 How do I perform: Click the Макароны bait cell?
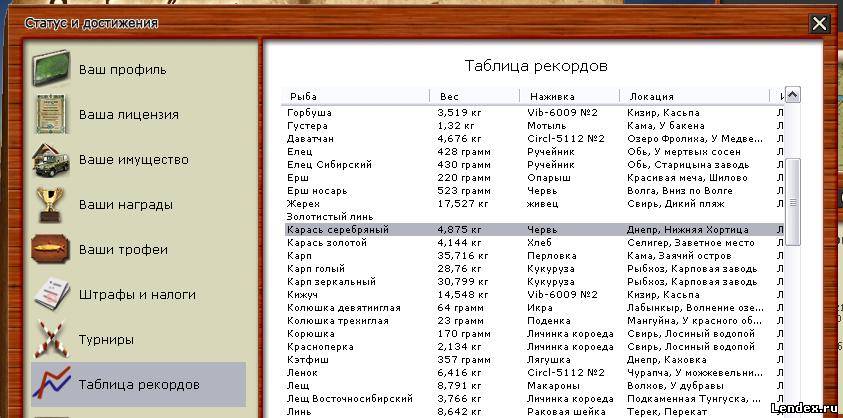pos(553,386)
